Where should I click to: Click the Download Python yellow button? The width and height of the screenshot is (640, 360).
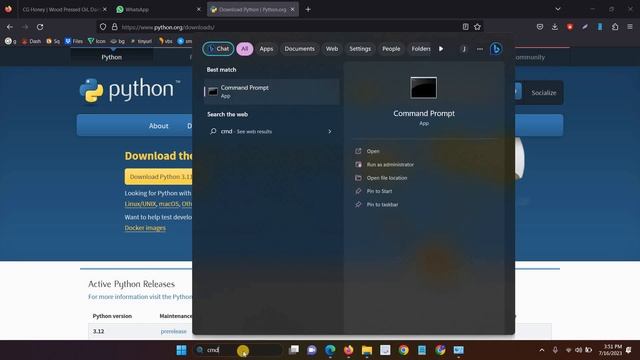(158, 177)
